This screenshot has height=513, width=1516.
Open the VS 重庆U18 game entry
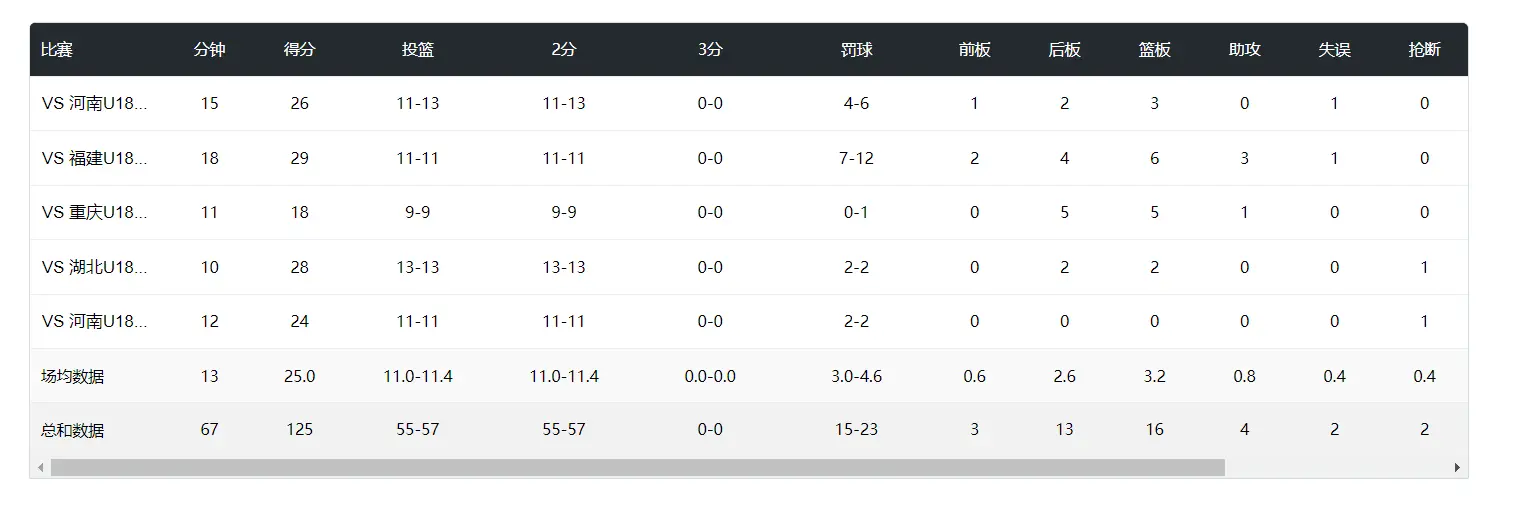(x=95, y=212)
